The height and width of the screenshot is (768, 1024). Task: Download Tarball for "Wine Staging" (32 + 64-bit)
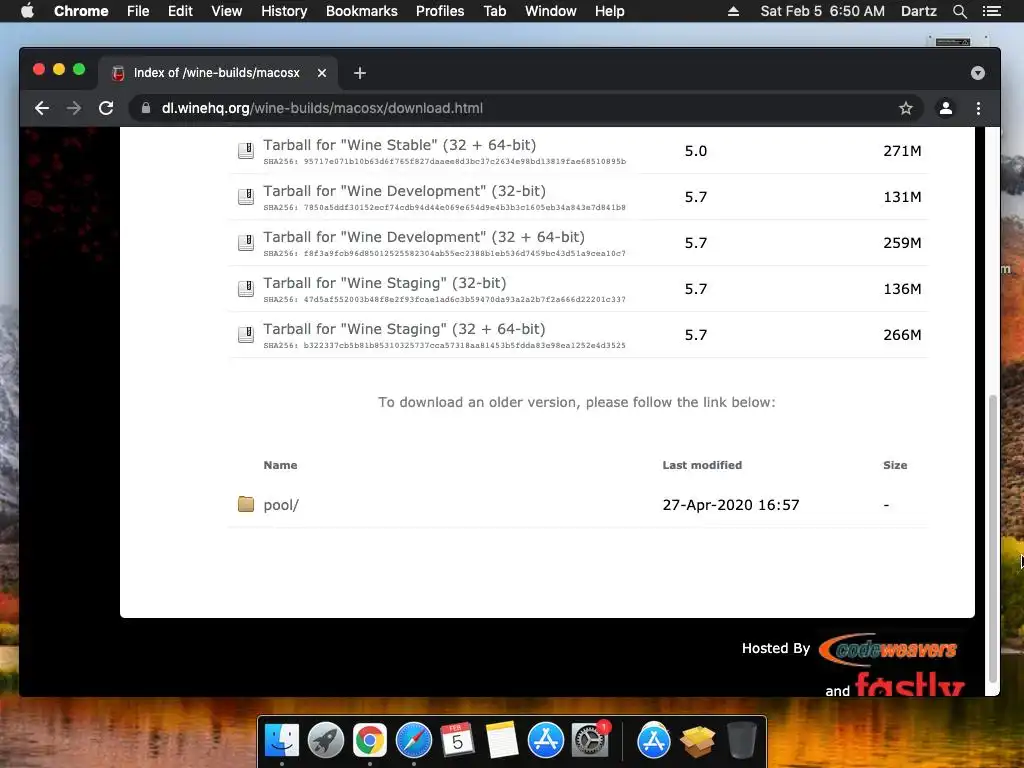click(404, 329)
